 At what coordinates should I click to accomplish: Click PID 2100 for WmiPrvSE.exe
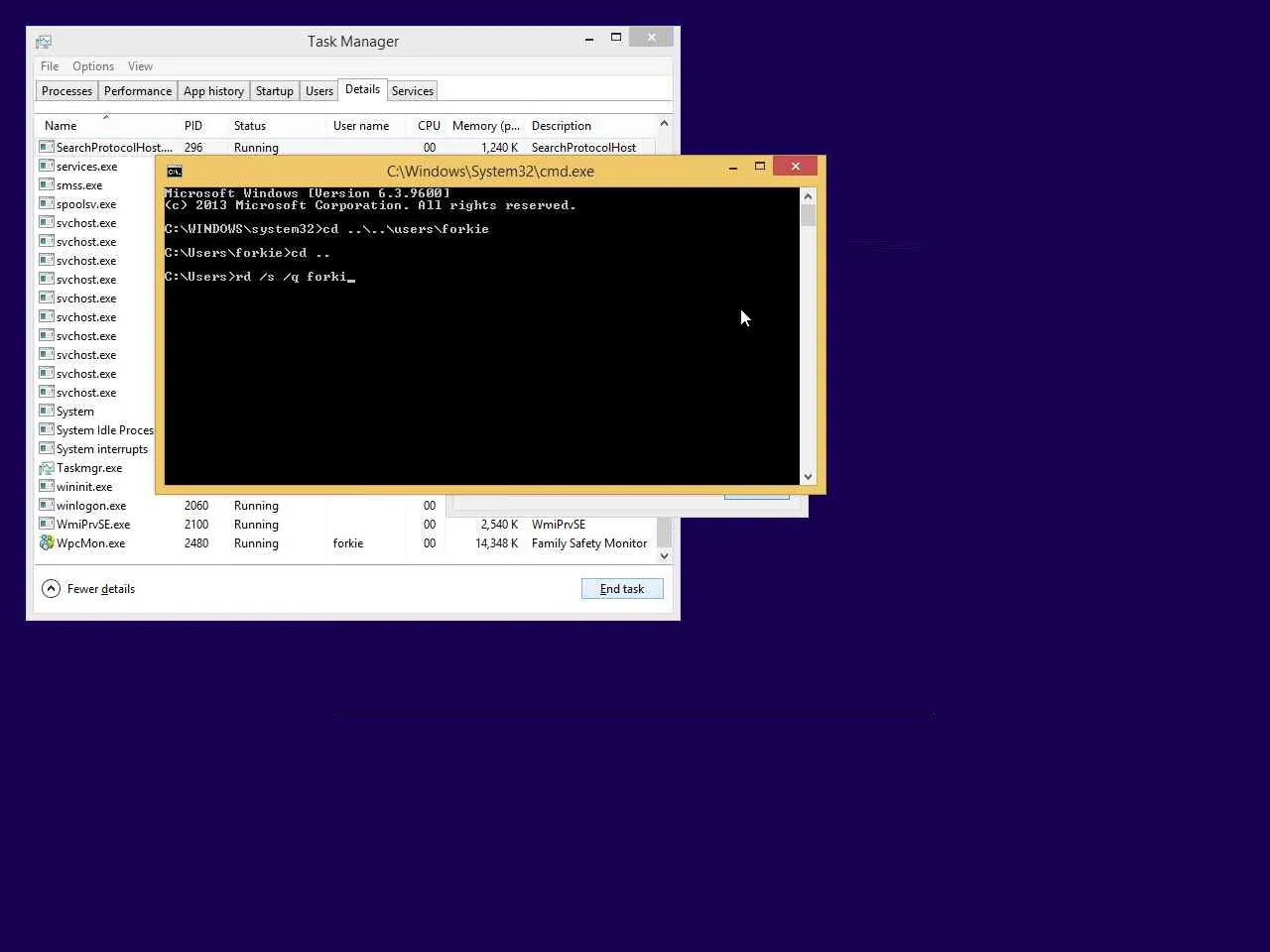coord(196,525)
